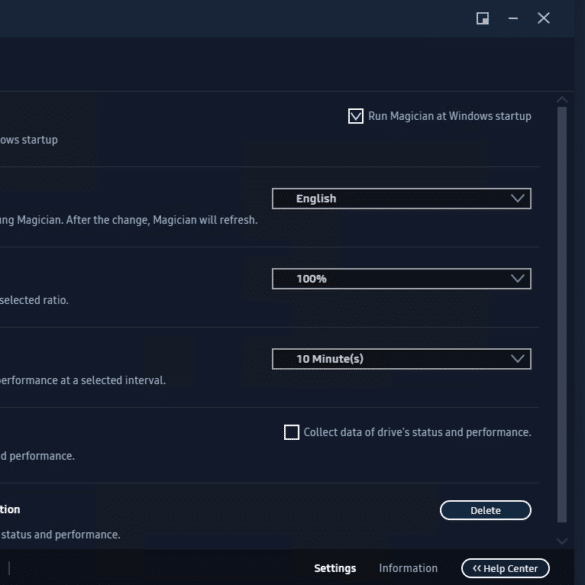Image resolution: width=585 pixels, height=585 pixels.
Task: Switch to the Information tab
Action: pyautogui.click(x=408, y=568)
